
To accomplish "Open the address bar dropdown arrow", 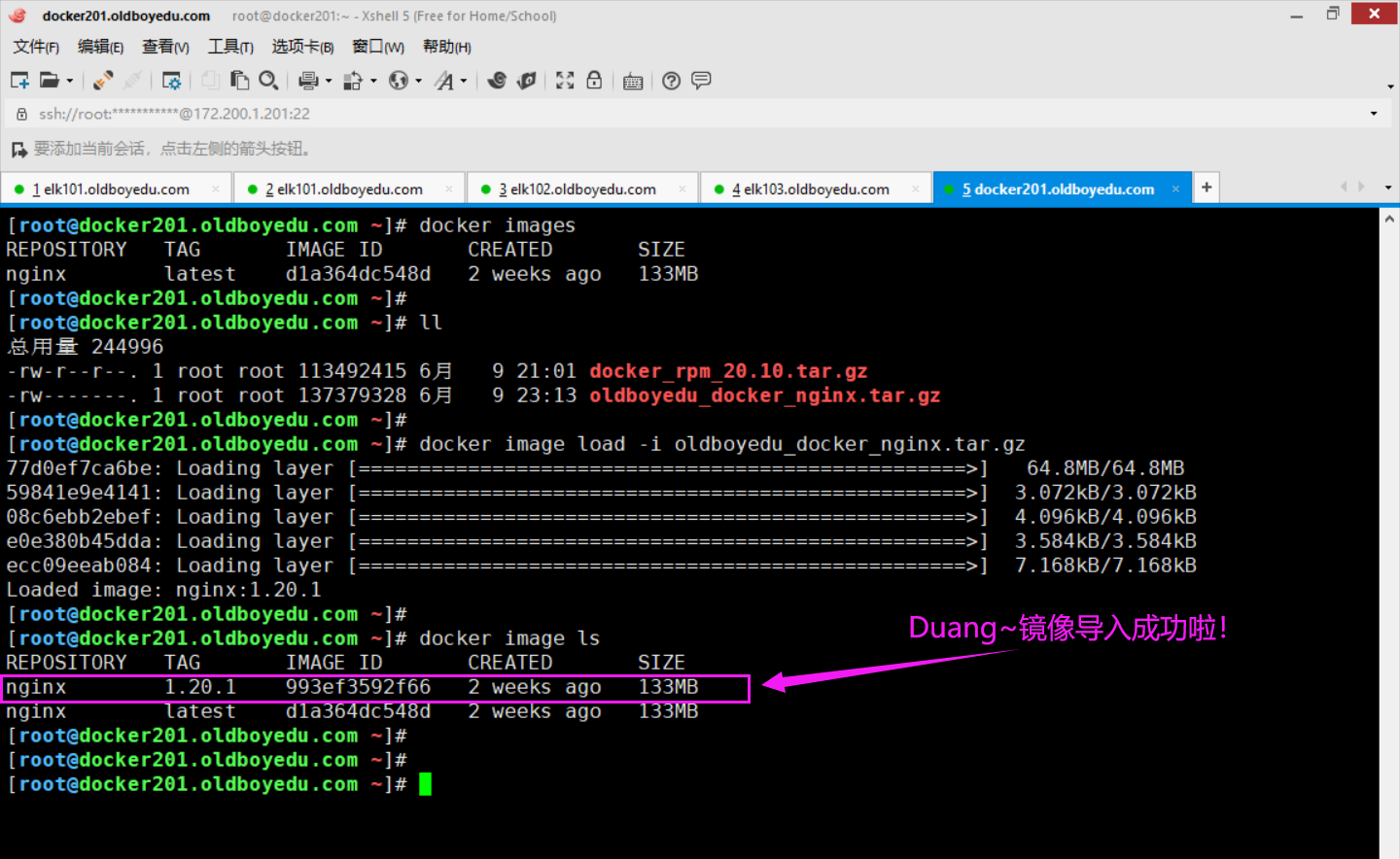I will (x=1374, y=114).
